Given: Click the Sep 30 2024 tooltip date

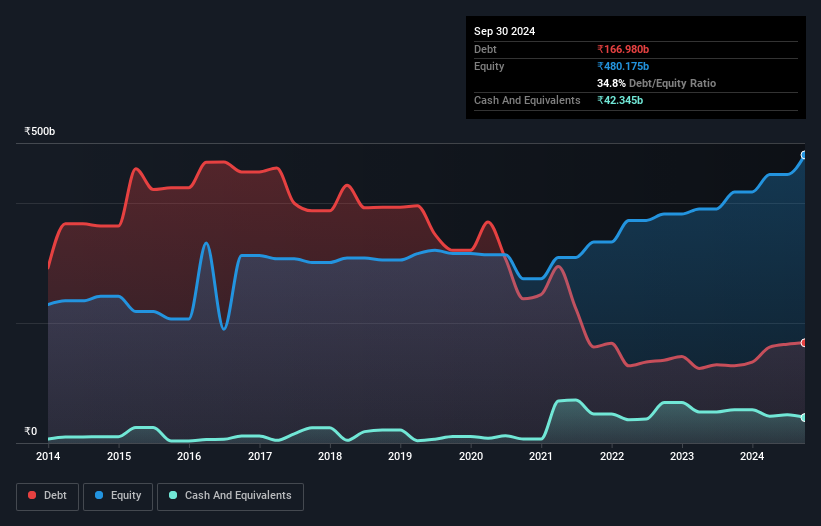Looking at the screenshot, I should tap(504, 31).
